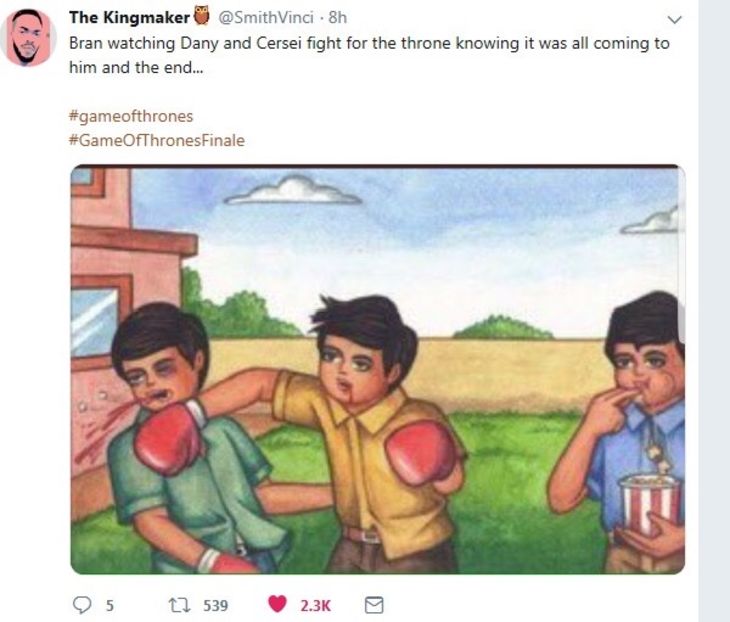
Task: View the 2.3K likes count
Action: click(315, 605)
